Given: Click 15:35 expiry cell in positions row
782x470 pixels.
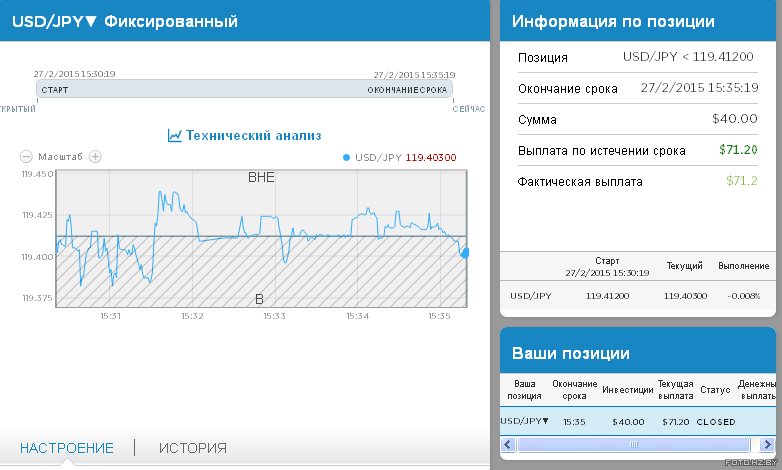Looking at the screenshot, I should 575,422.
